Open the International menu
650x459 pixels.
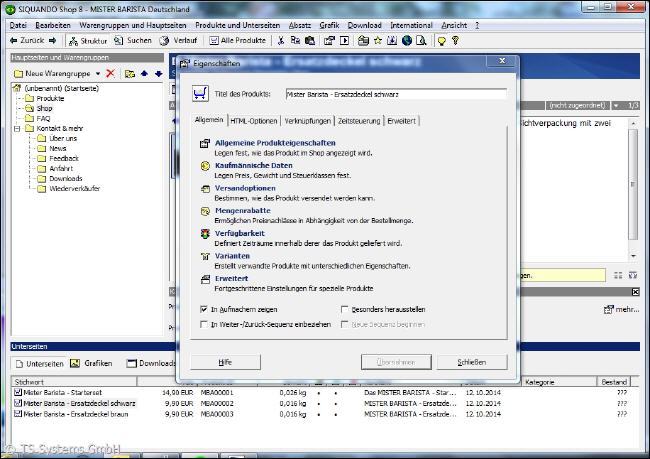(411, 25)
